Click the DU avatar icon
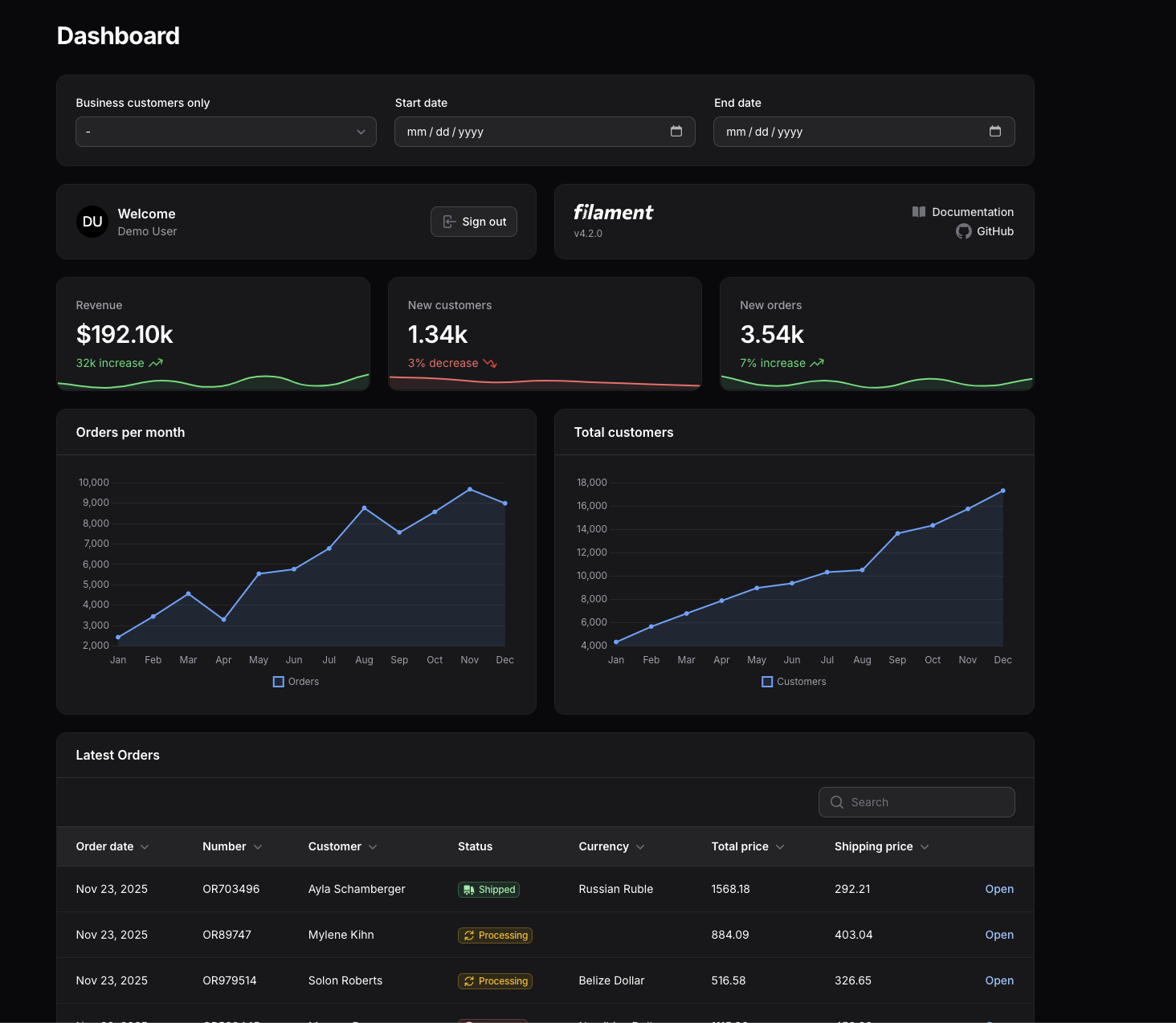 click(x=92, y=222)
